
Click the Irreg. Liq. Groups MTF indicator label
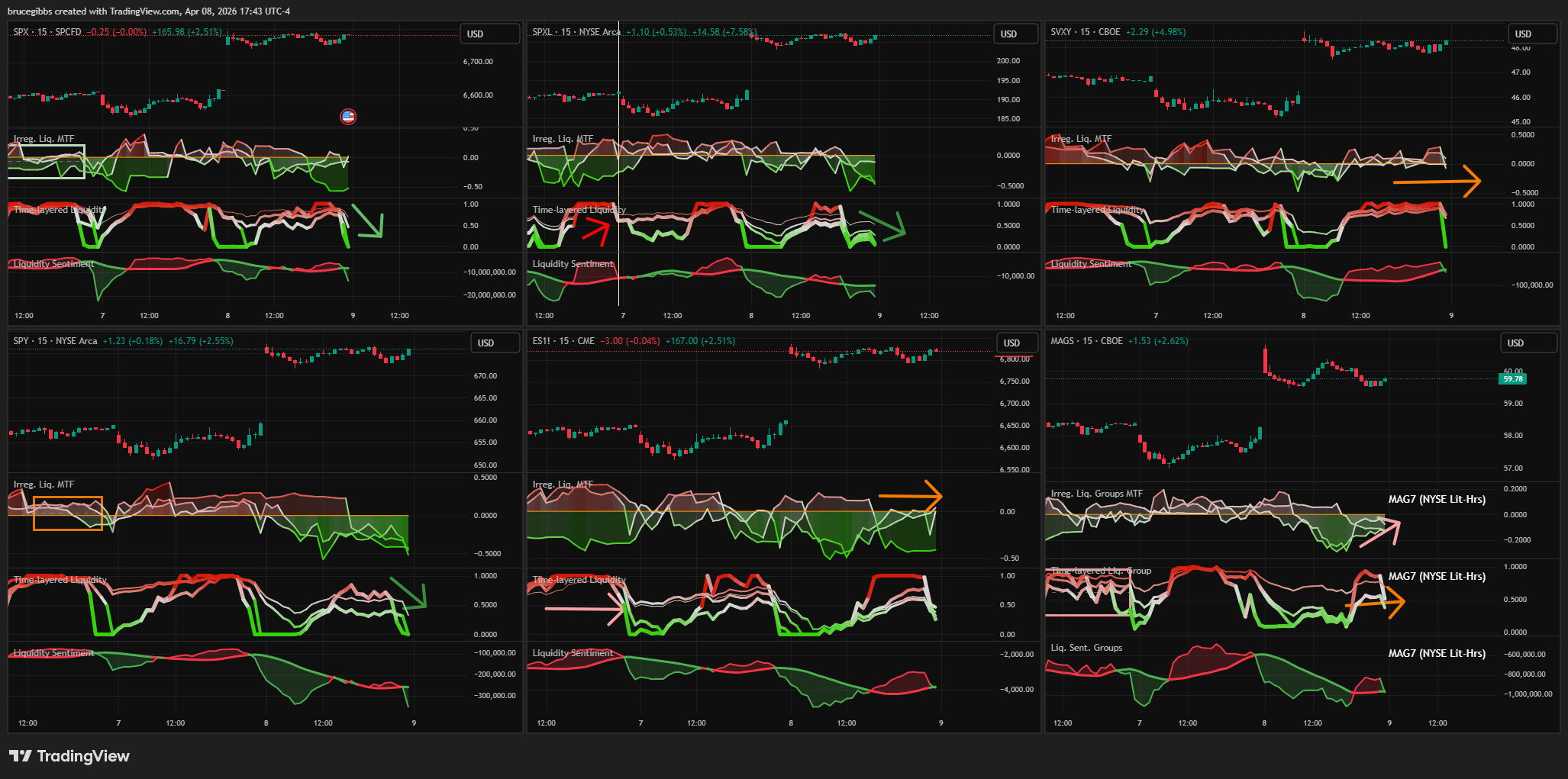[x=1096, y=494]
